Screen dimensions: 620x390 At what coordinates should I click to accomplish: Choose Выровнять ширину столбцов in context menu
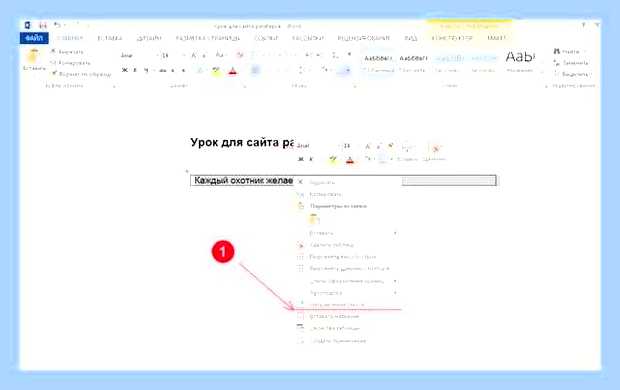pyautogui.click(x=348, y=269)
